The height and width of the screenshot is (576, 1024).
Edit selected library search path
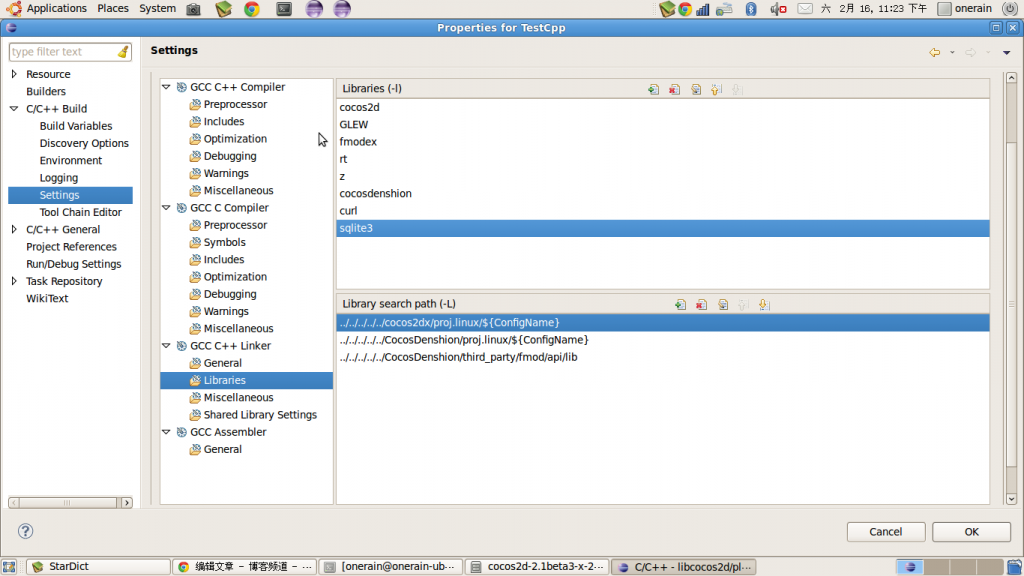(x=723, y=304)
